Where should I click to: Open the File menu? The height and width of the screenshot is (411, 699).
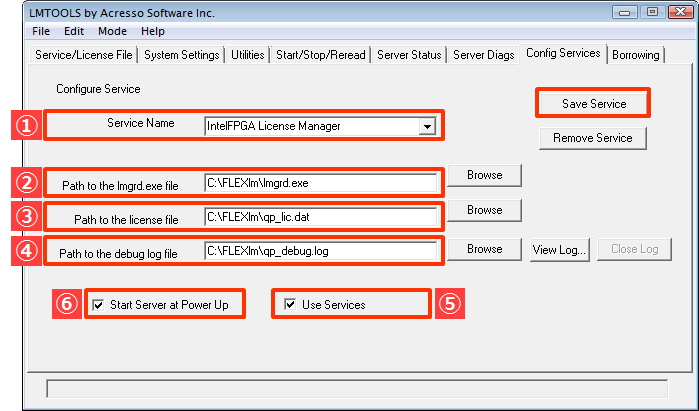[41, 31]
